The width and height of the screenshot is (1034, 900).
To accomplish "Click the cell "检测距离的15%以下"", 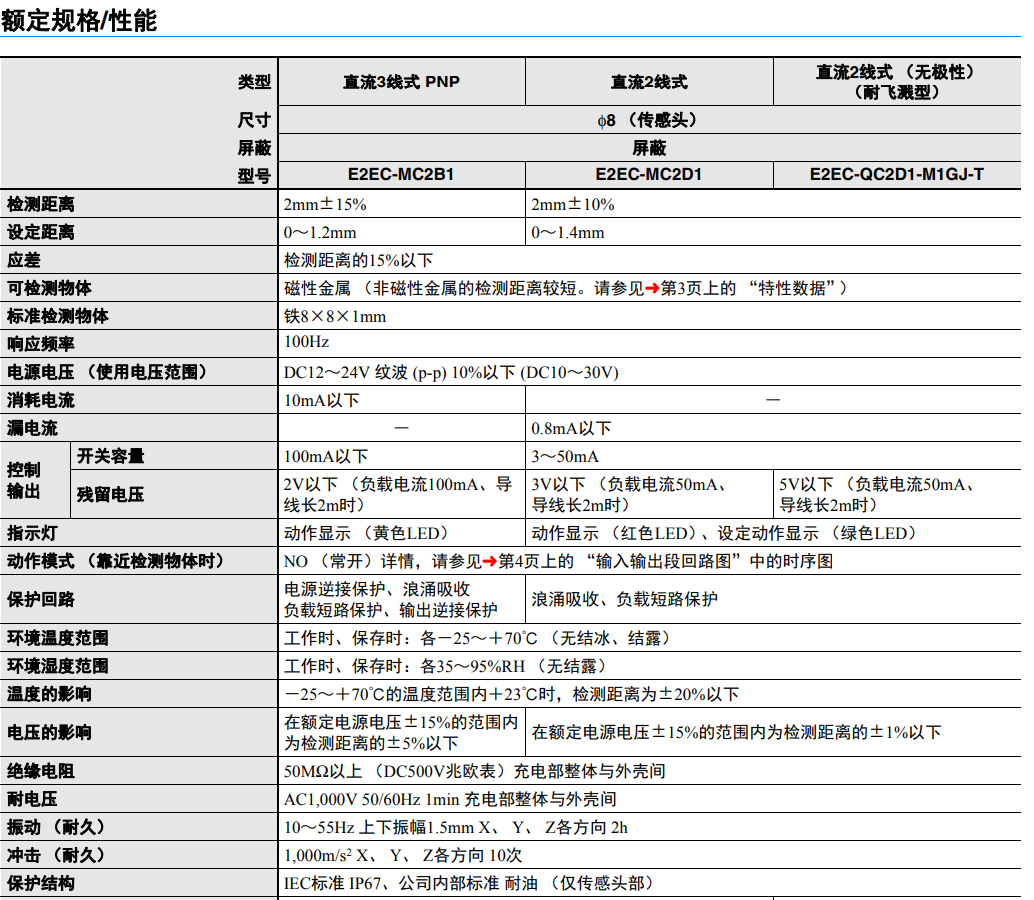I will pos(359,260).
